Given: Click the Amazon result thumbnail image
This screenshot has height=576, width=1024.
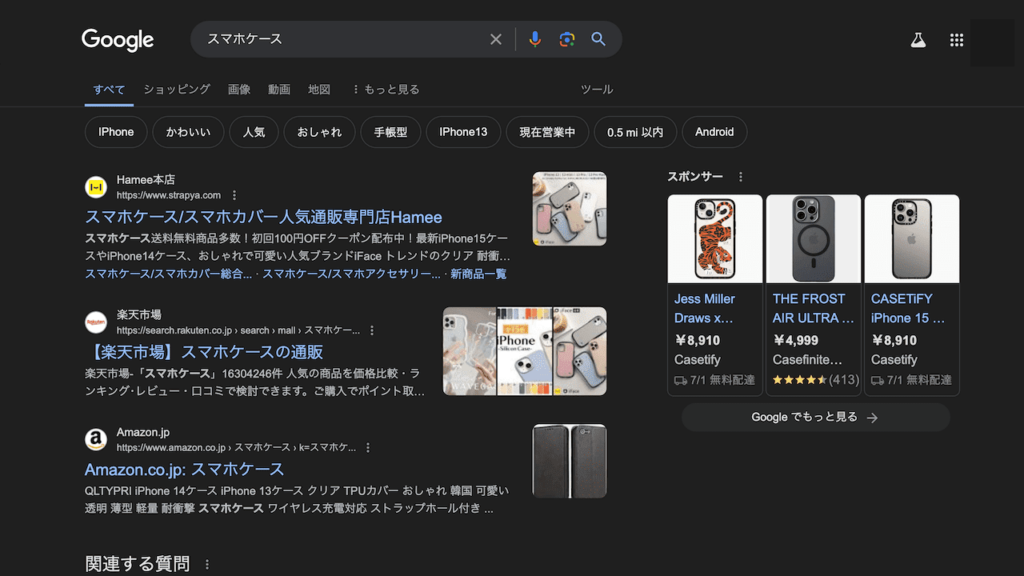Looking at the screenshot, I should pos(569,461).
